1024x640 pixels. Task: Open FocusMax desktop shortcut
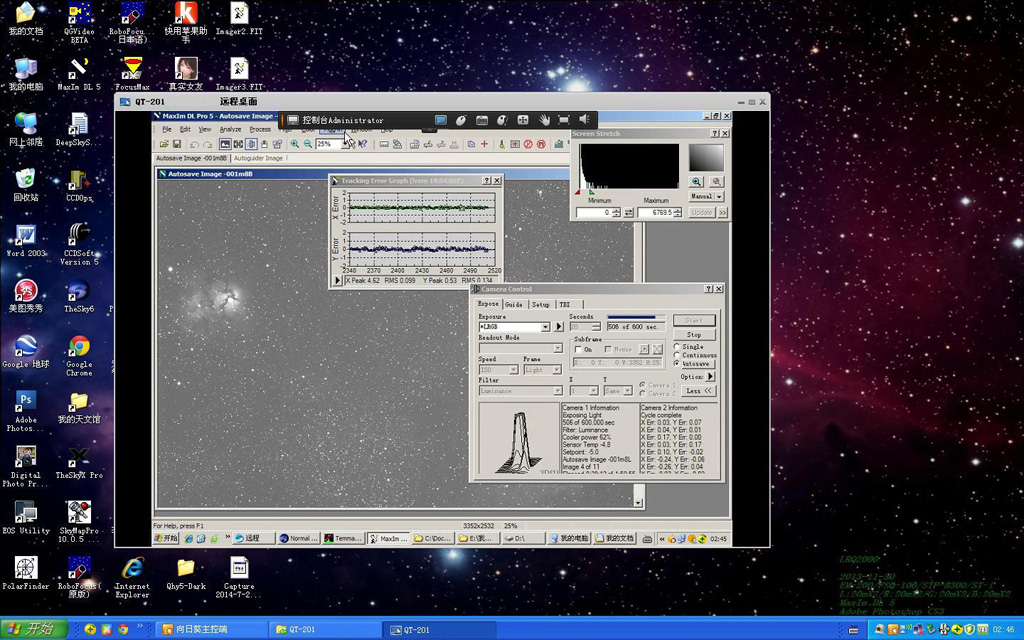[x=133, y=74]
